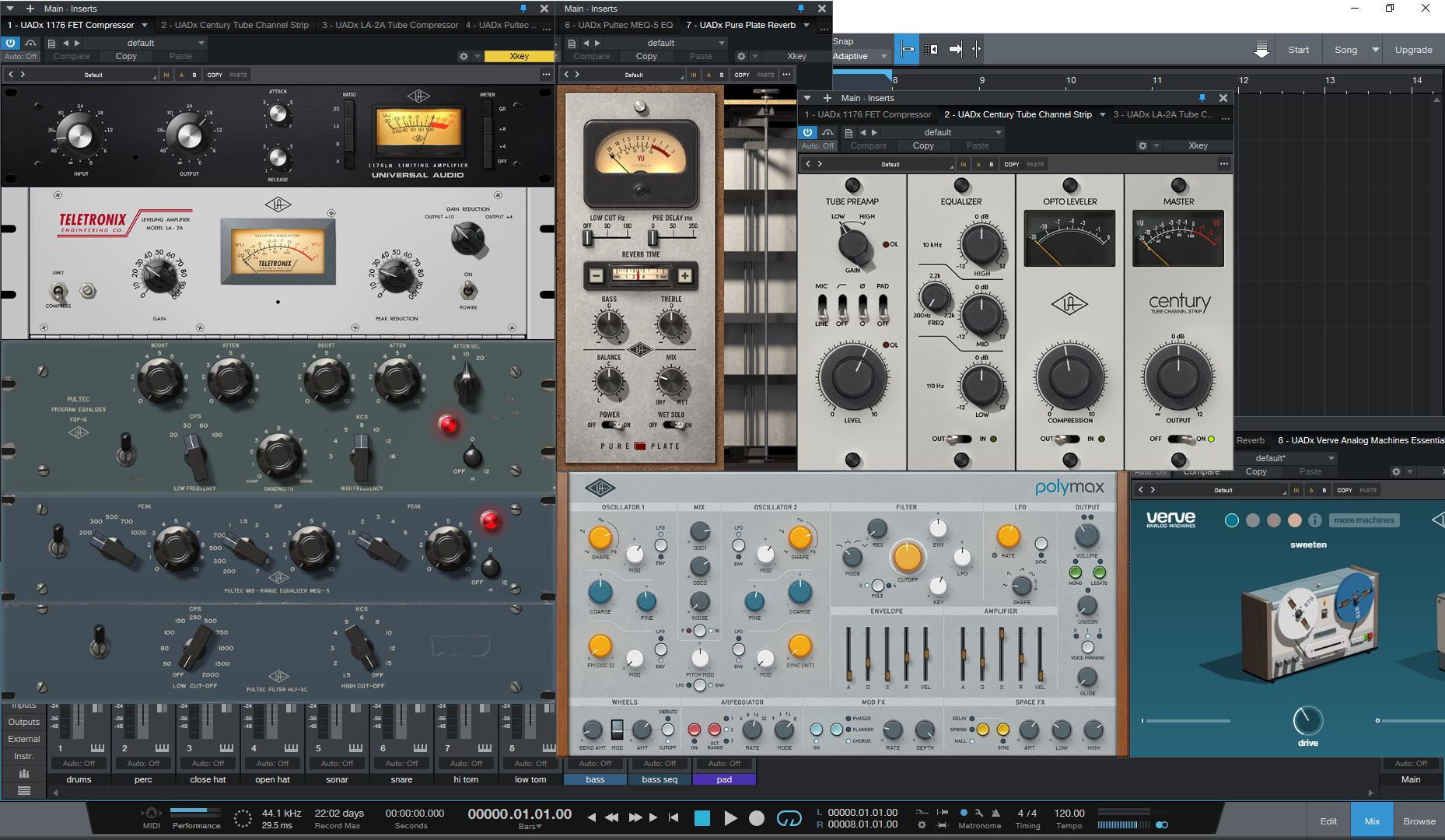The image size is (1445, 840).
Task: Arm recording with the Record circle button
Action: click(x=756, y=817)
